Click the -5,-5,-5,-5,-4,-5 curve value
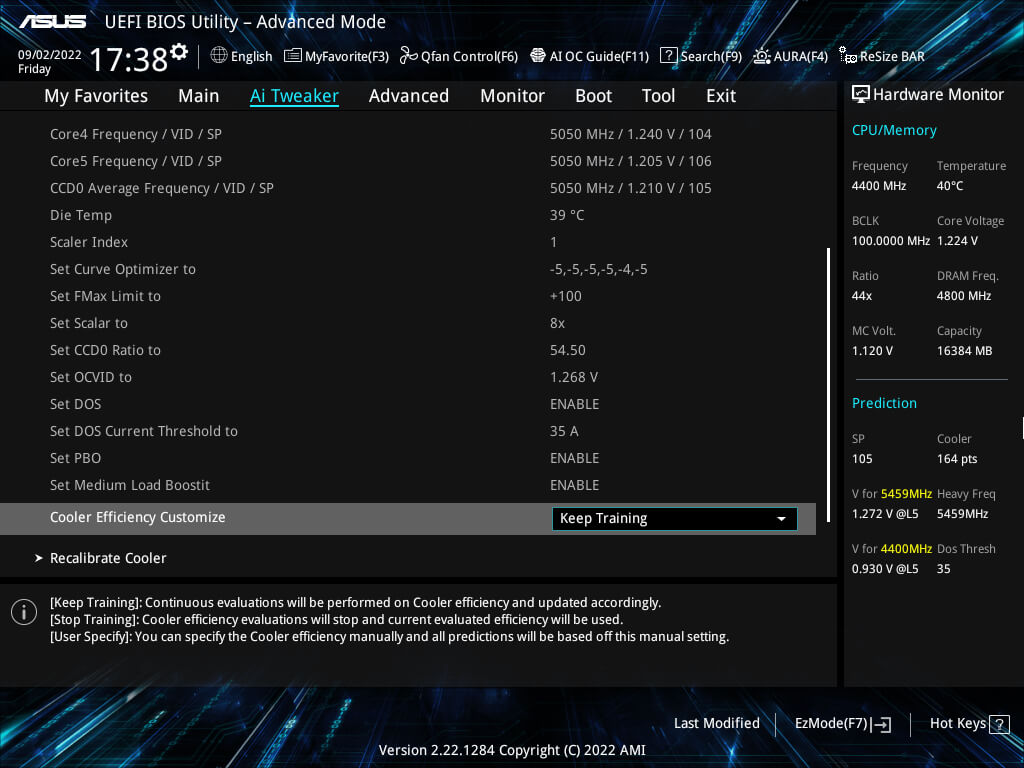 point(598,269)
